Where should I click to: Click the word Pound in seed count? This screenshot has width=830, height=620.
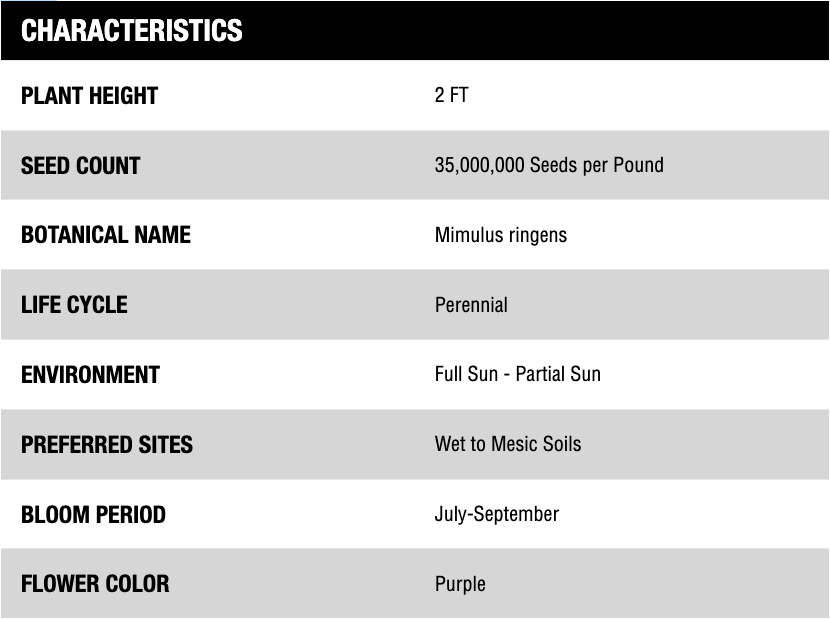pyautogui.click(x=637, y=165)
